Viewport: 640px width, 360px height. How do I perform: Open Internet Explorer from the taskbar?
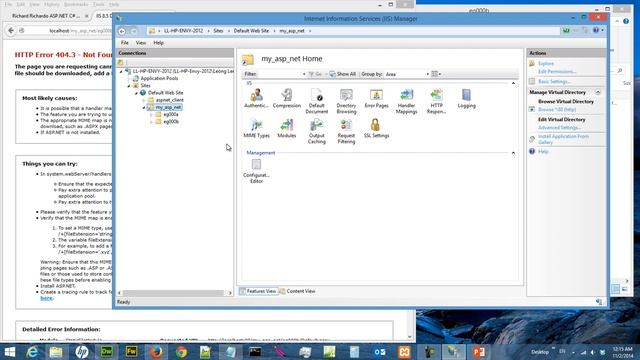pyautogui.click(x=32, y=352)
